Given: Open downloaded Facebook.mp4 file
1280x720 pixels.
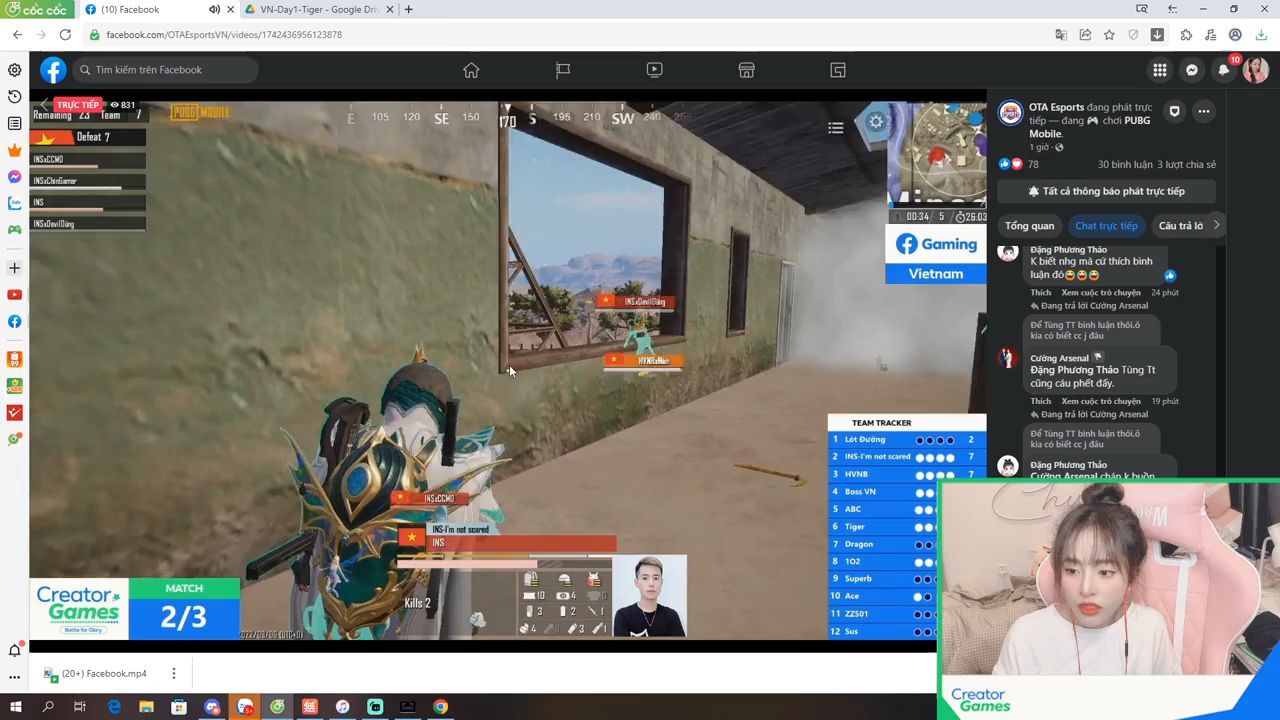Looking at the screenshot, I should (x=95, y=673).
